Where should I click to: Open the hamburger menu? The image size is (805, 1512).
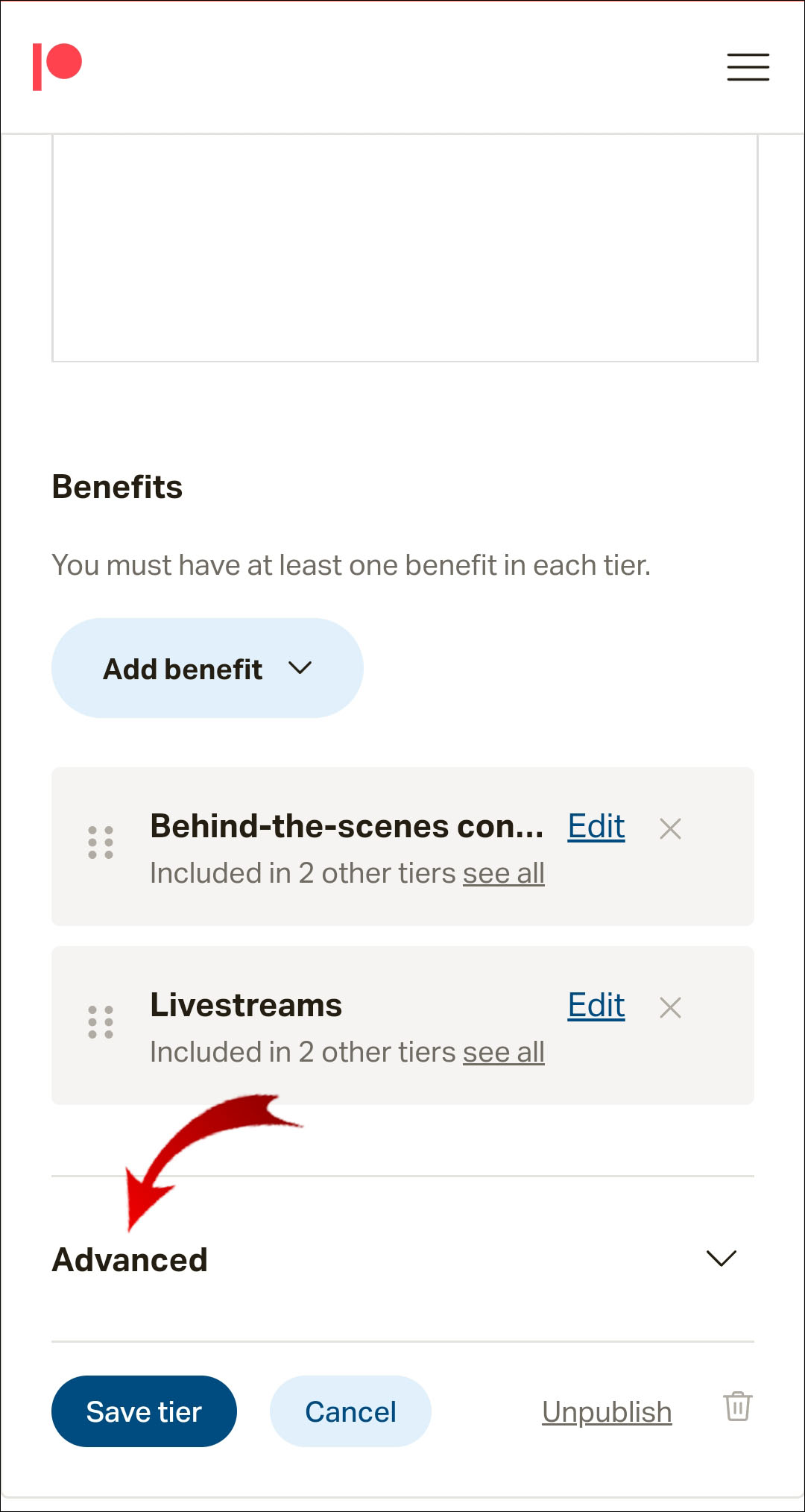click(748, 67)
